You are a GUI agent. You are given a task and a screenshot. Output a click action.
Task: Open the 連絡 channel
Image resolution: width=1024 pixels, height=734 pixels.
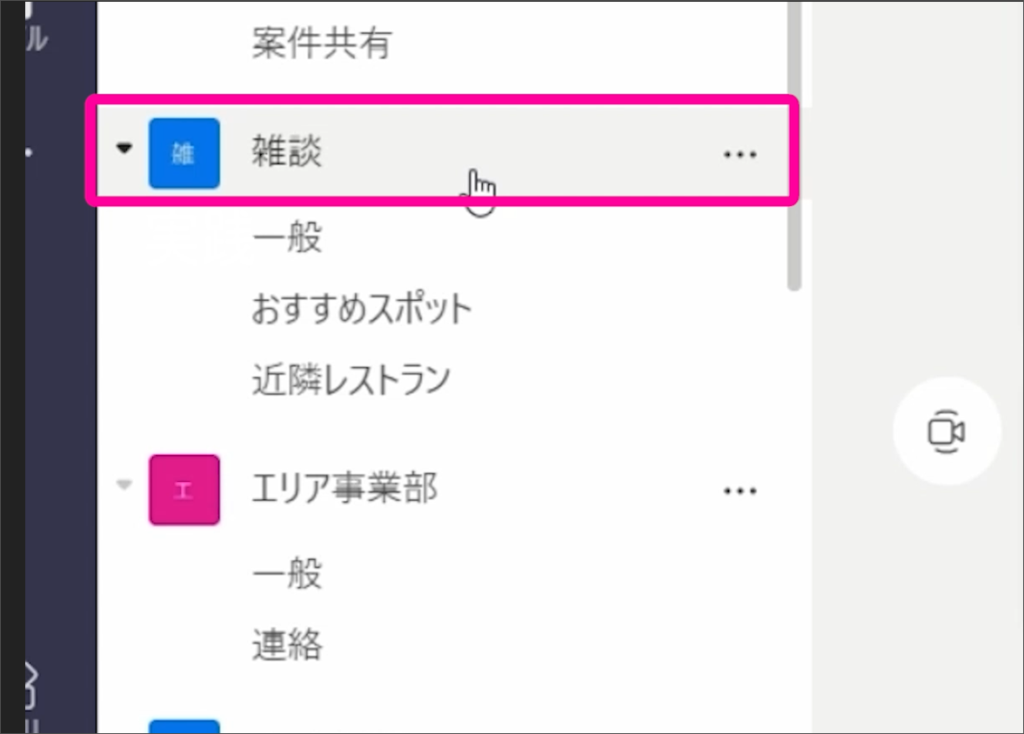click(287, 645)
